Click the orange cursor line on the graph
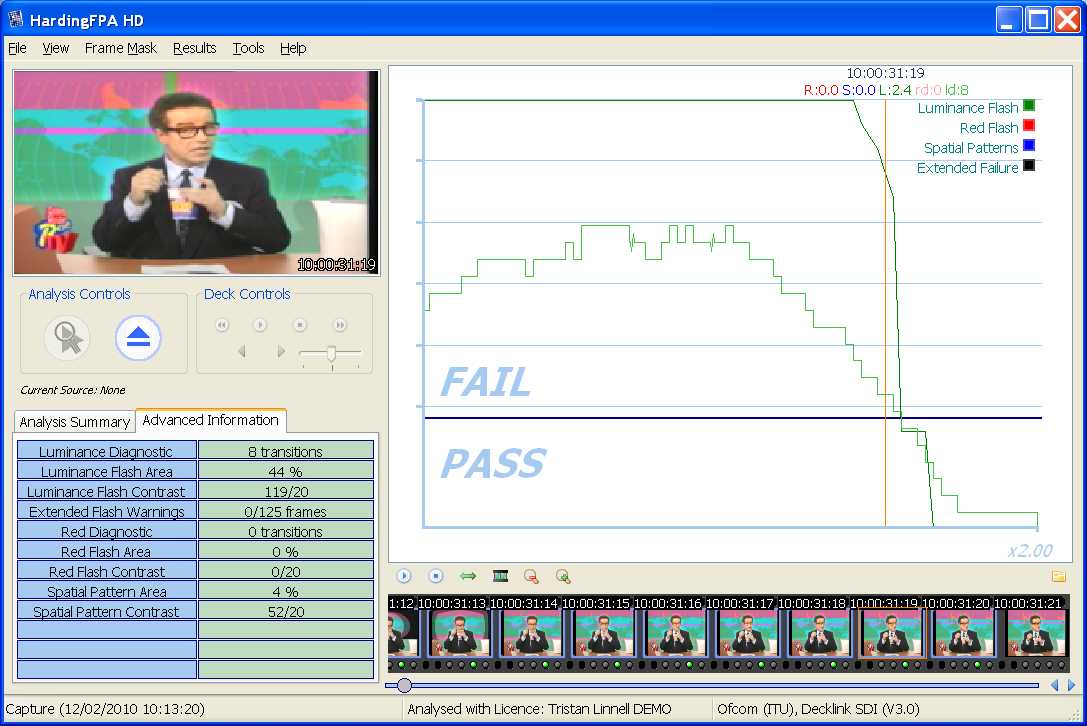 (885, 312)
